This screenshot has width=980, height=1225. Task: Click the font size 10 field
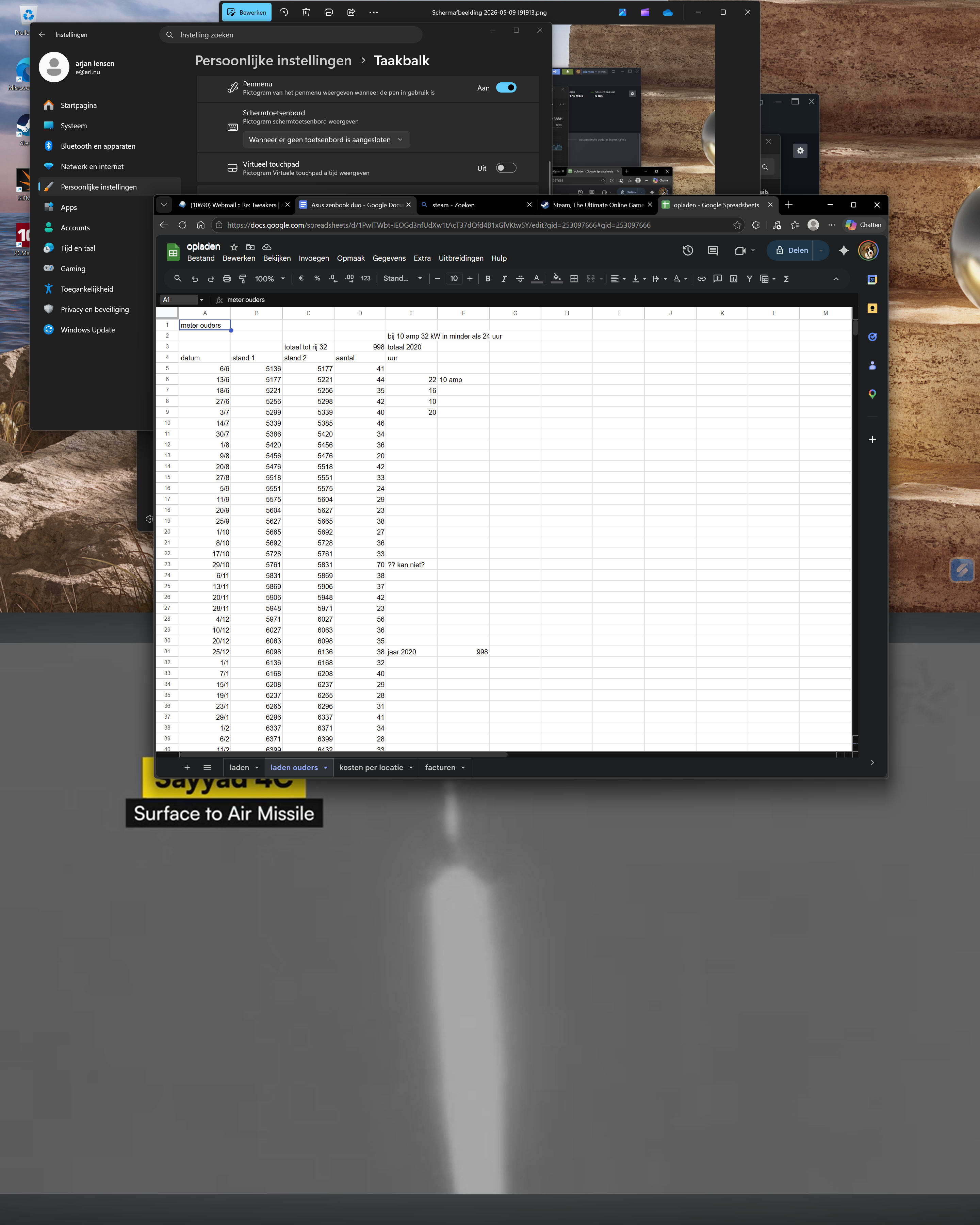coord(454,278)
